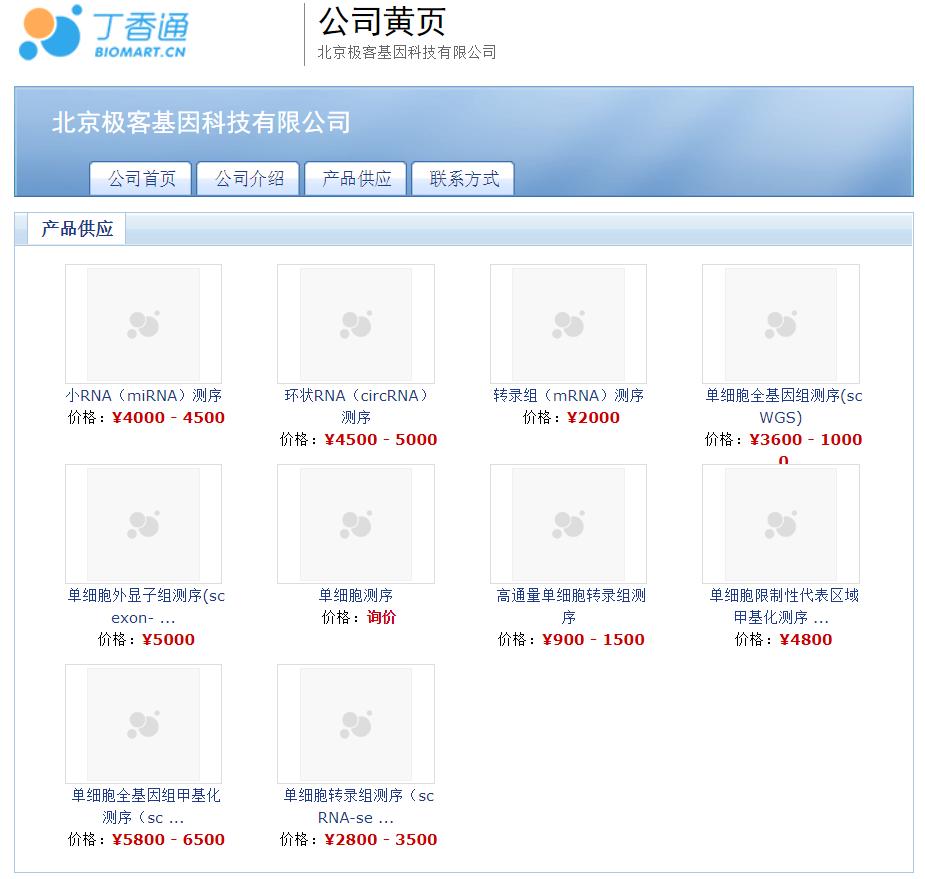The width and height of the screenshot is (925, 879).
Task: Select the 产品供应 navigation tab
Action: click(x=356, y=179)
